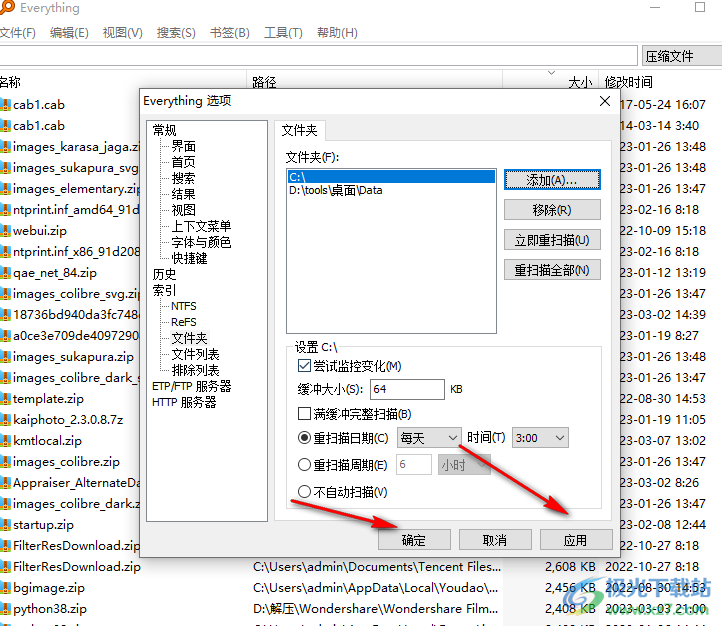Select 搜索 in options tree
The height and width of the screenshot is (626, 722).
183,178
